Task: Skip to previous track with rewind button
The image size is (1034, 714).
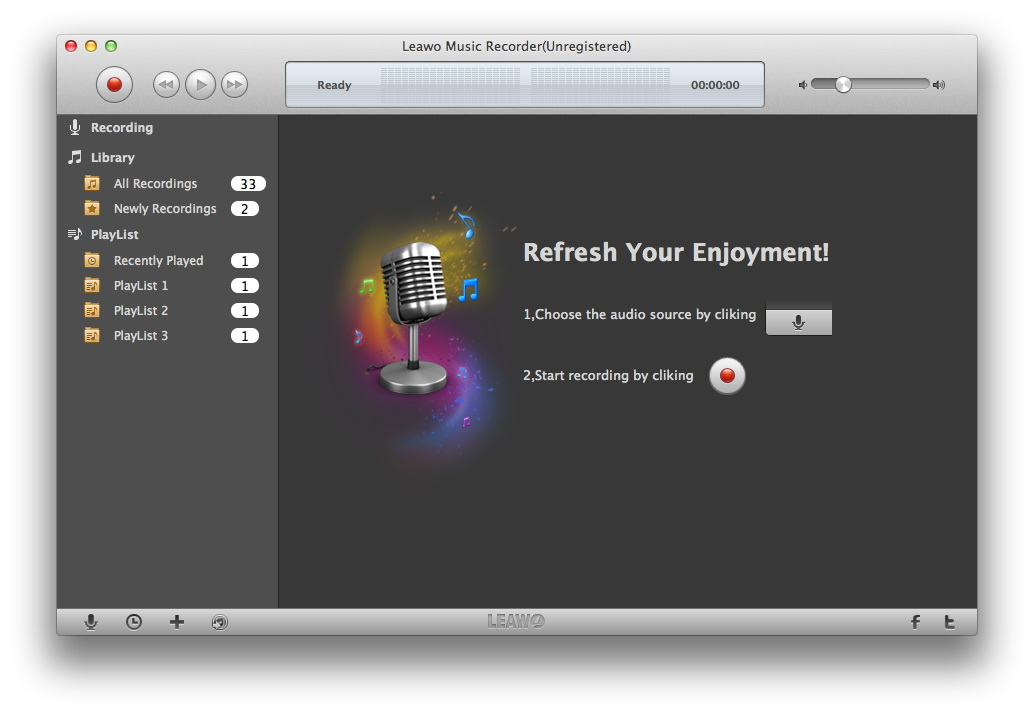Action: click(166, 85)
